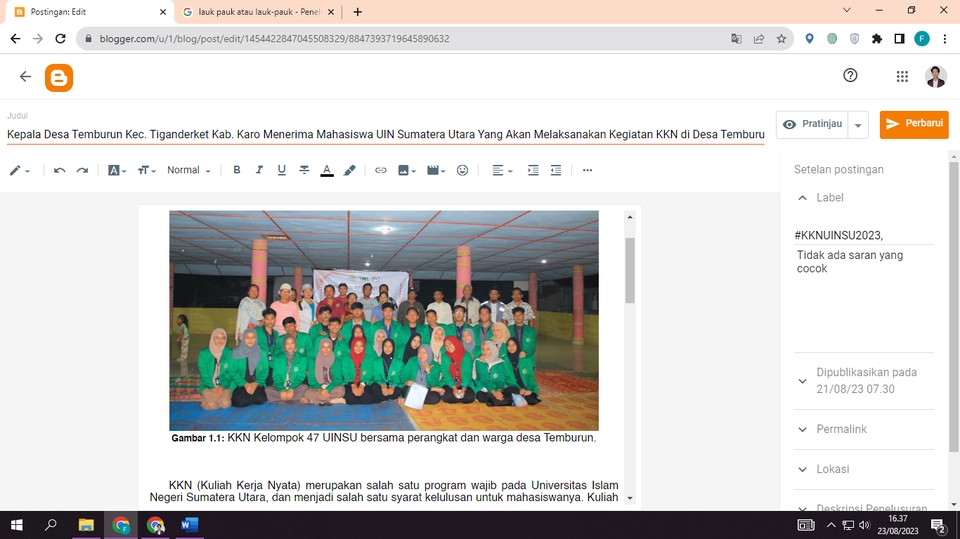
Task: Expand the Permalink section
Action: [x=863, y=429]
